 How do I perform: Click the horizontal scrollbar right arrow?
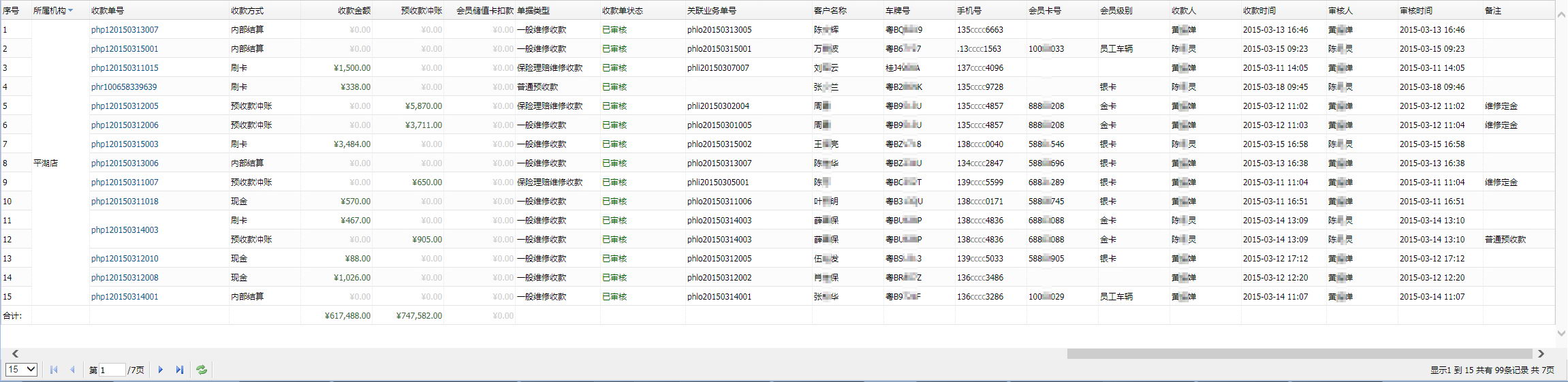click(x=1541, y=353)
